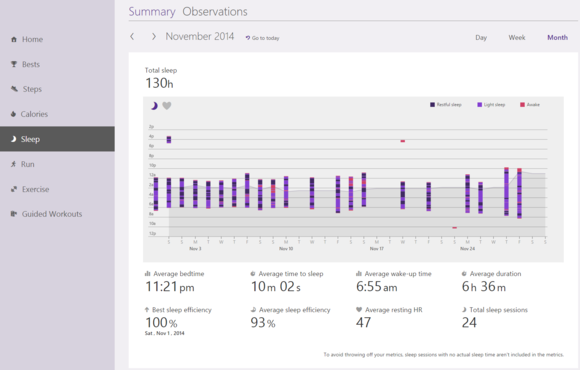Click the Steps shoe icon
Viewport: 580px width, 370px height.
[x=14, y=89]
